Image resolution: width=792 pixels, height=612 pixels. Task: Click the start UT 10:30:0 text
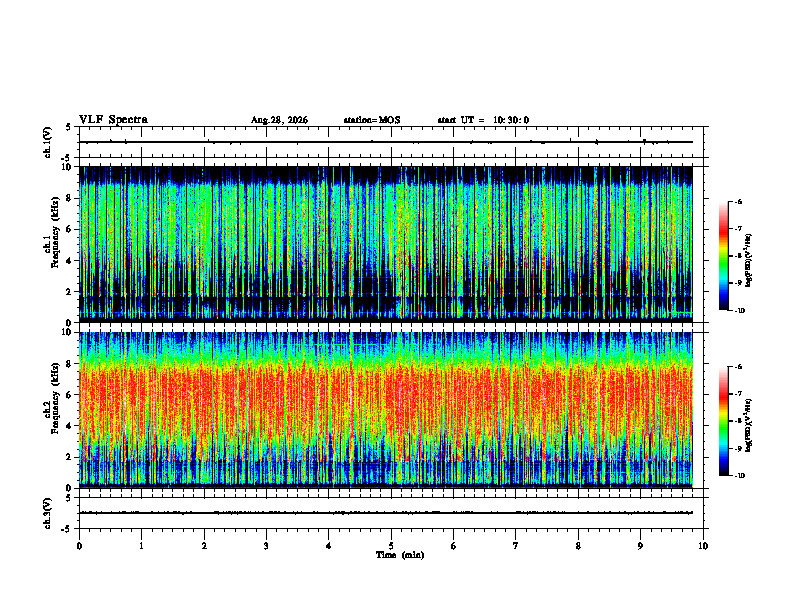pyautogui.click(x=483, y=120)
